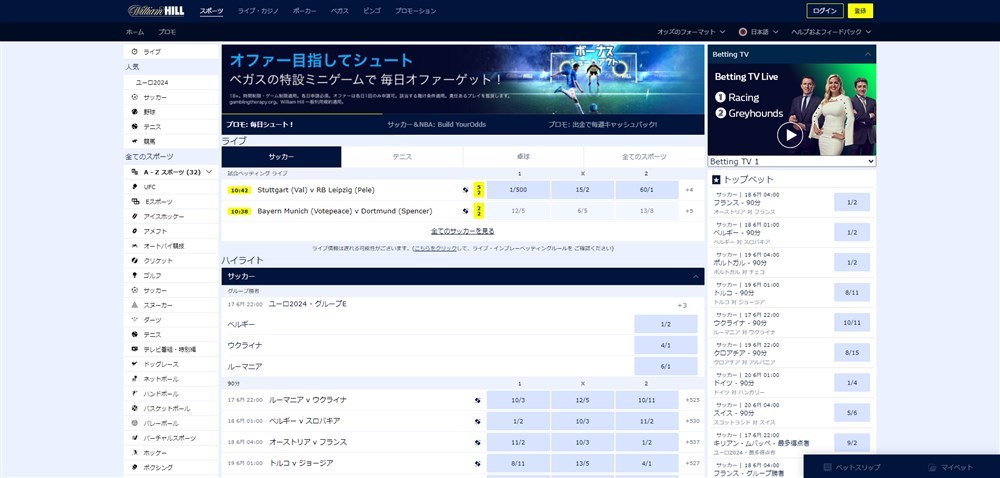
Task: Switch to ライブ・カジノ in top navigation
Action: pyautogui.click(x=258, y=11)
